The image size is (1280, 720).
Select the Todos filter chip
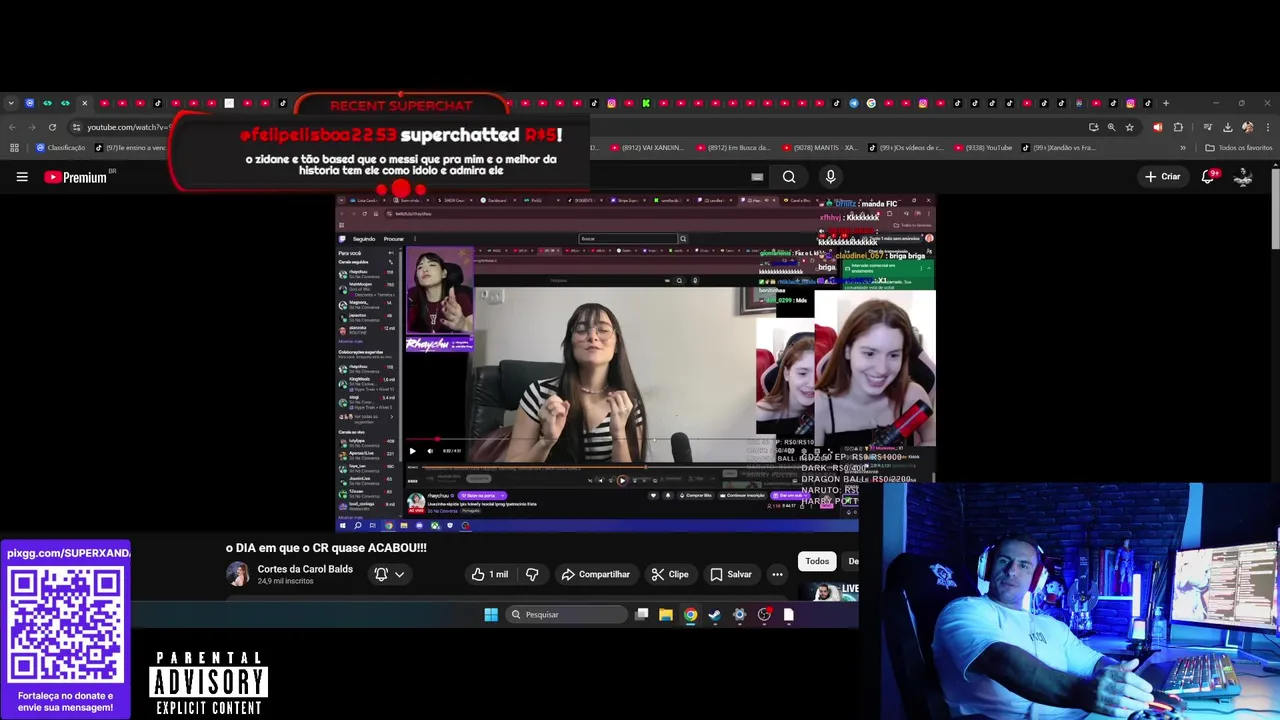(x=817, y=561)
